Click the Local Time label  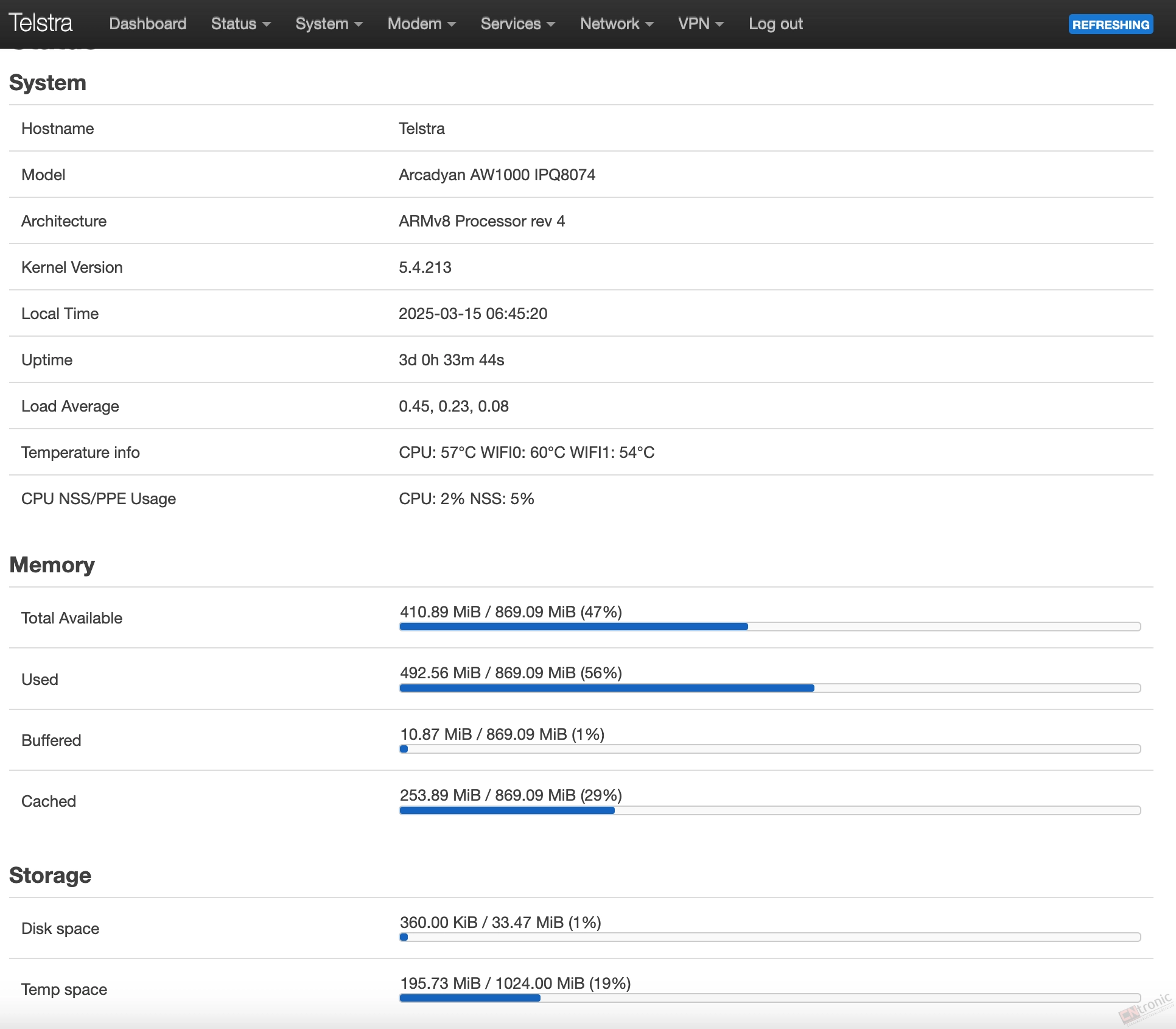[60, 314]
